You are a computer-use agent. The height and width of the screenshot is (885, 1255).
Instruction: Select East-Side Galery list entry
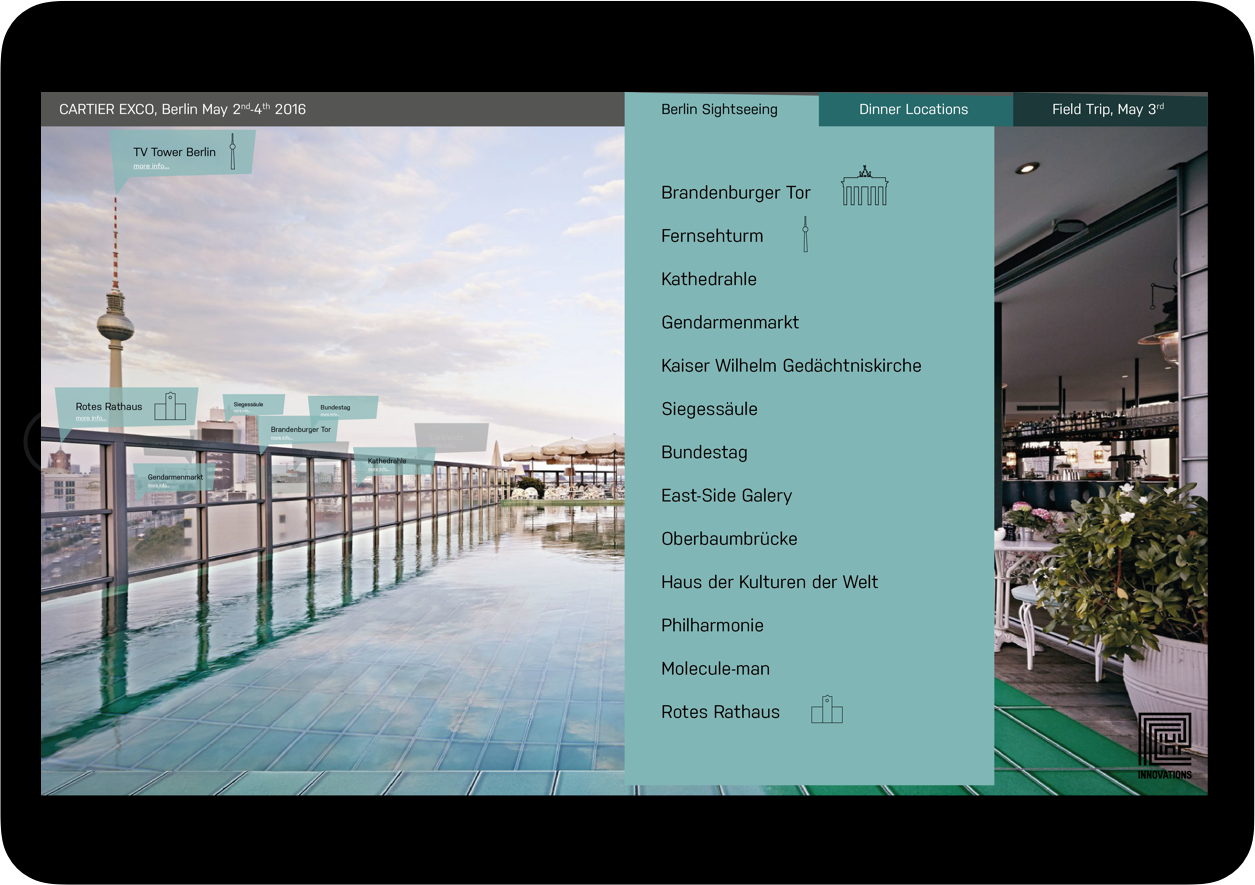pos(726,496)
